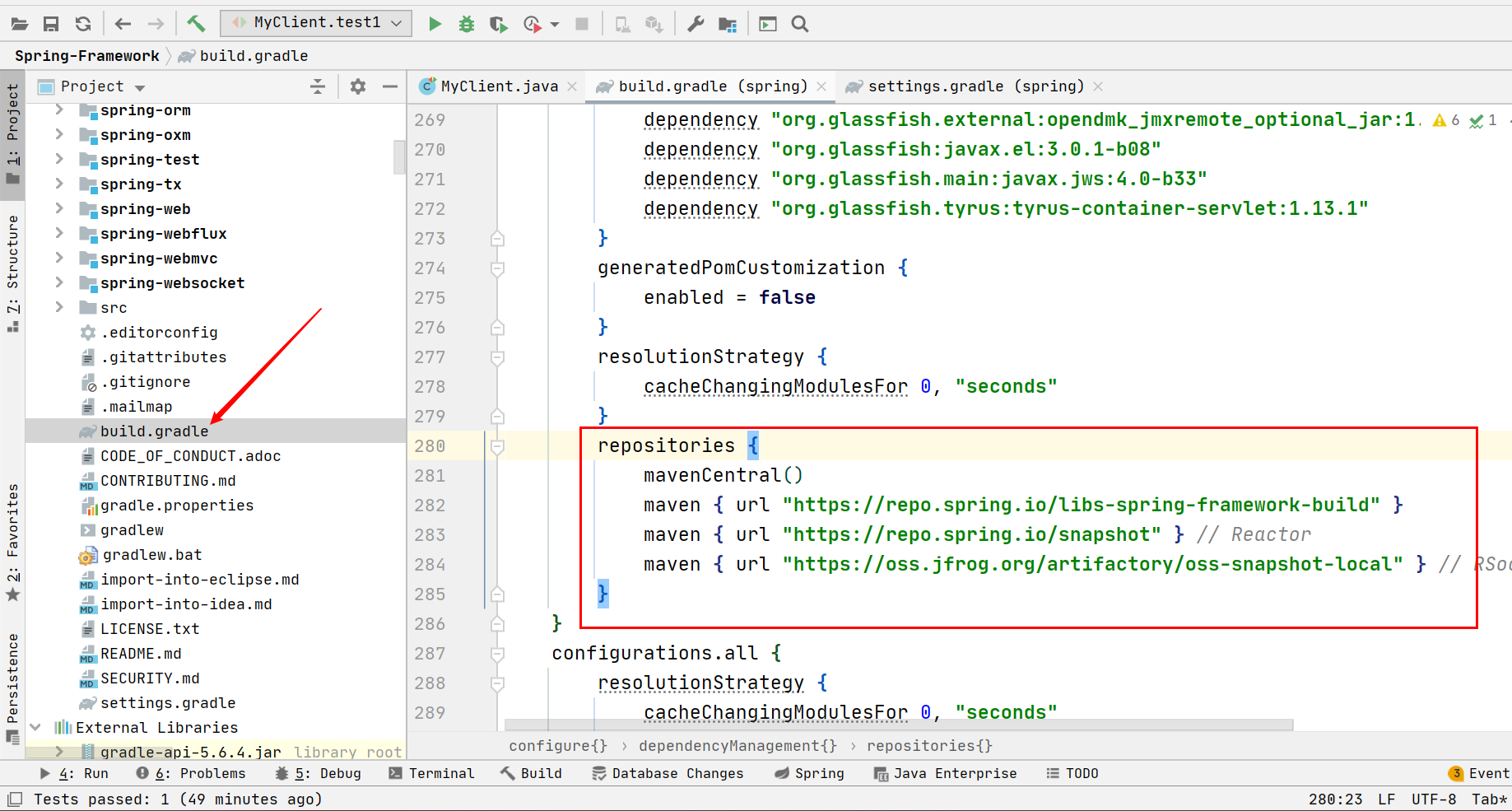
Task: Toggle fold marker at line 287
Action: pyautogui.click(x=497, y=654)
